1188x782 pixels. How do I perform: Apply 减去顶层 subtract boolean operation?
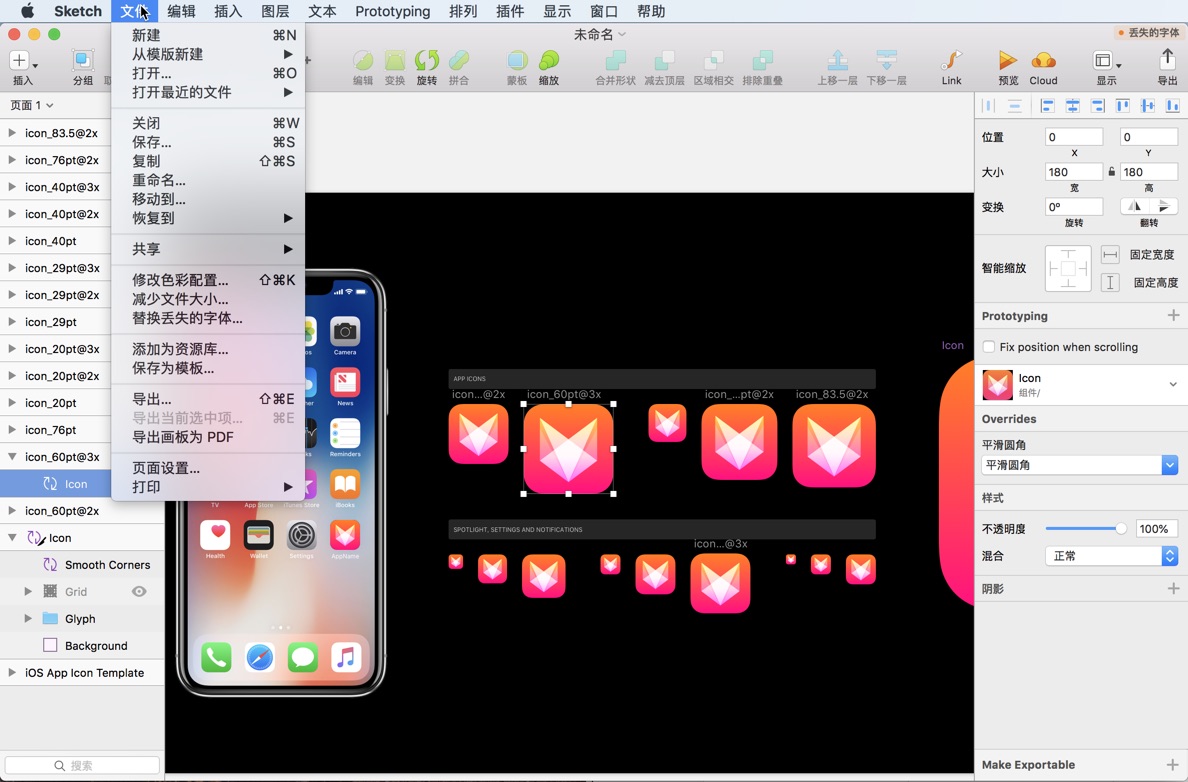coord(666,60)
